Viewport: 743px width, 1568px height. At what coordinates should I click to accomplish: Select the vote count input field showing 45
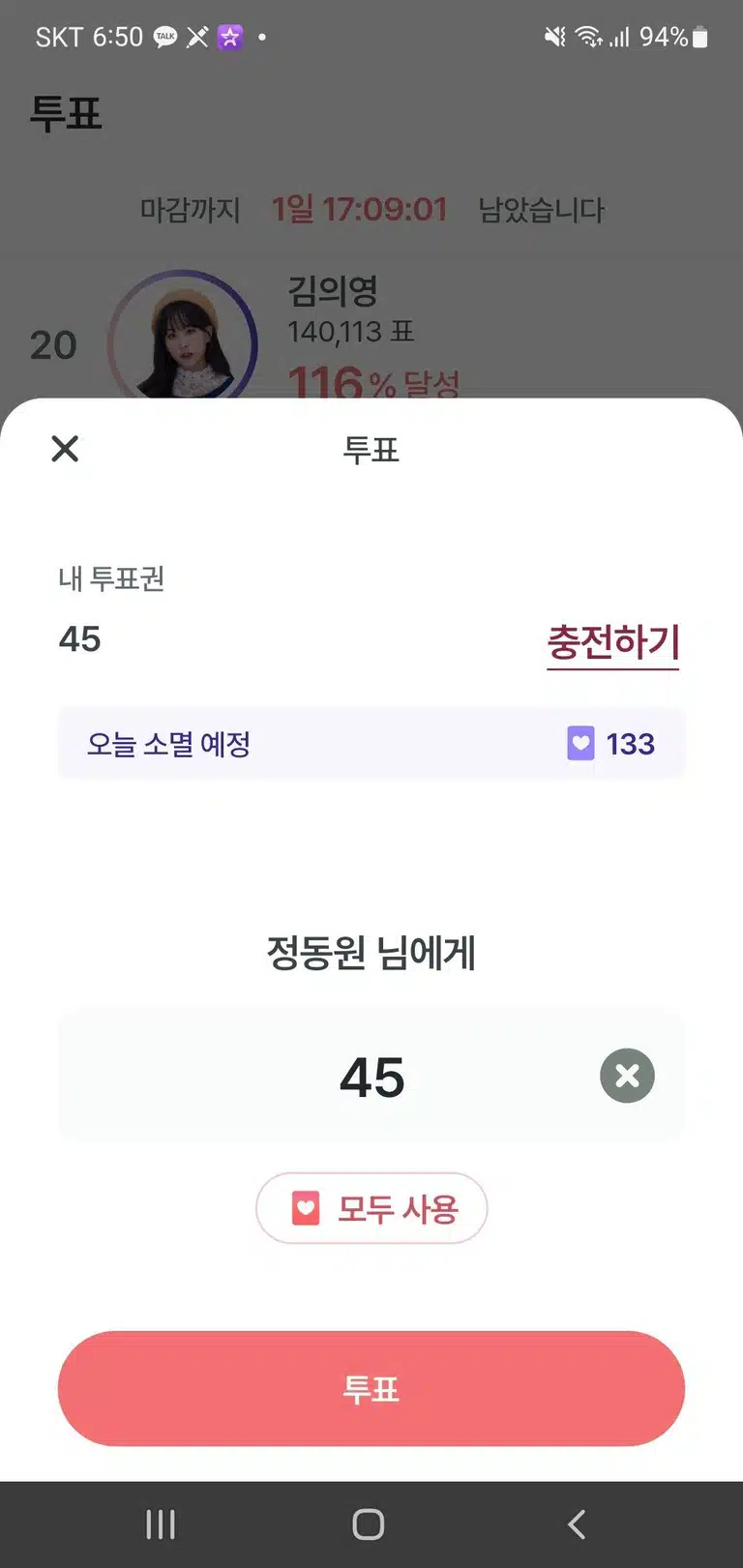tap(371, 1077)
